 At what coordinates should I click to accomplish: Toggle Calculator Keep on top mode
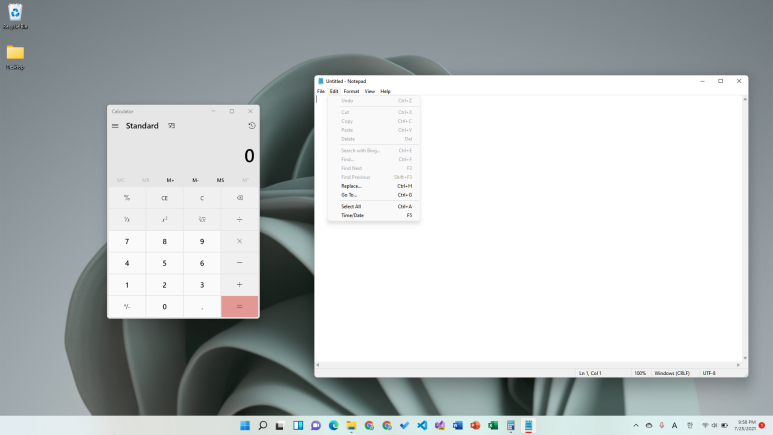(x=172, y=126)
